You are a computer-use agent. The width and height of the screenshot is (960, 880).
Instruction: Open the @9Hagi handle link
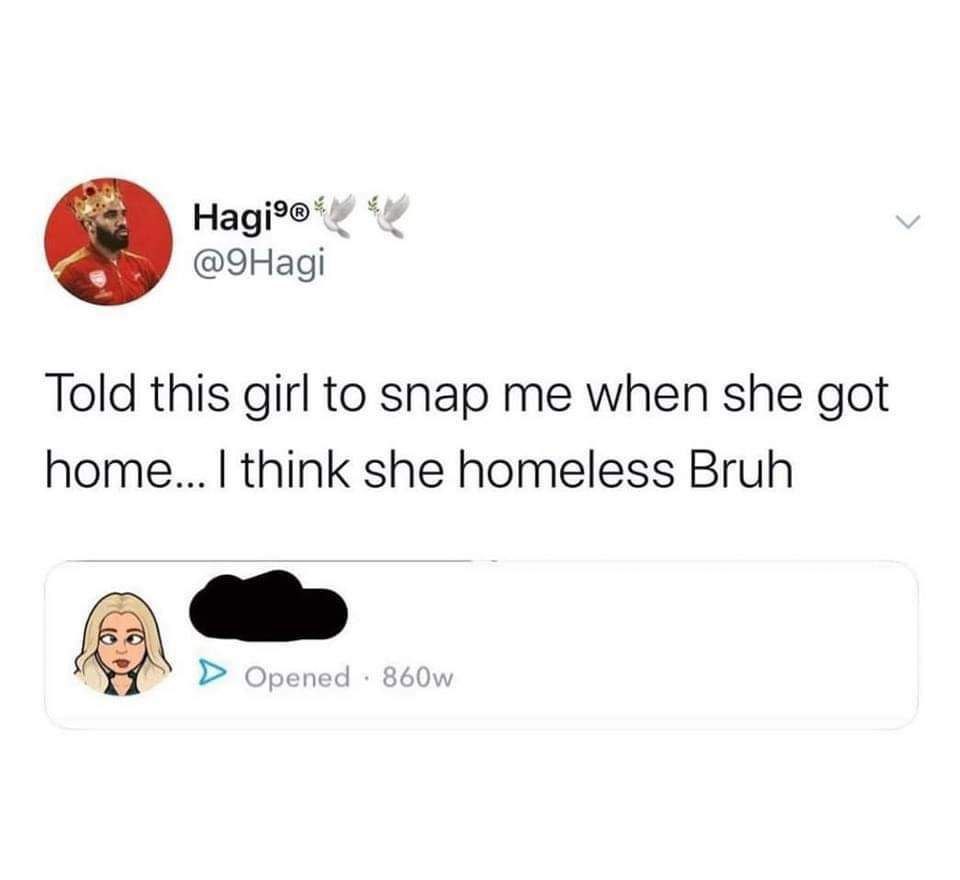258,263
